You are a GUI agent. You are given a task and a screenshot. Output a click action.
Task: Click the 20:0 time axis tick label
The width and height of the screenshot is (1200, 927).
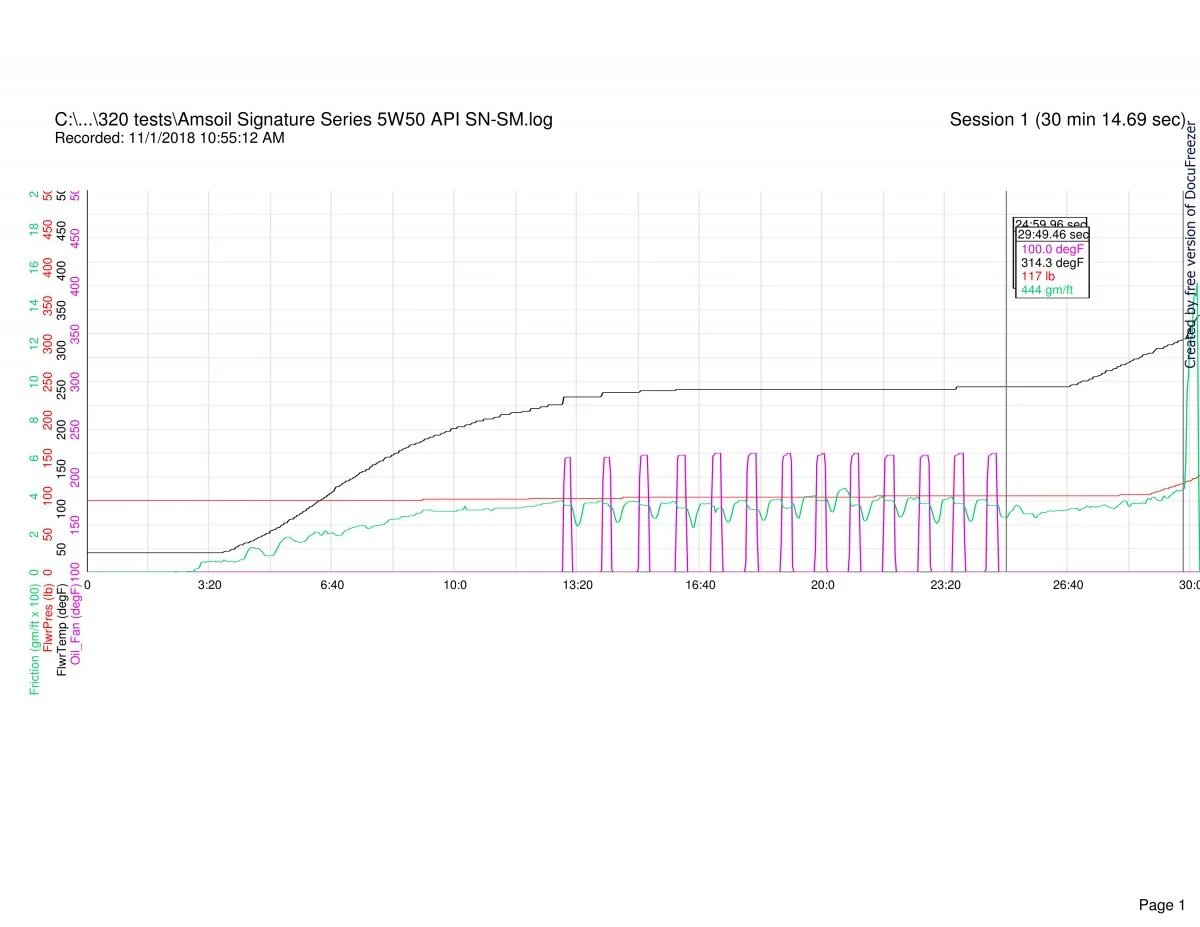pyautogui.click(x=822, y=584)
